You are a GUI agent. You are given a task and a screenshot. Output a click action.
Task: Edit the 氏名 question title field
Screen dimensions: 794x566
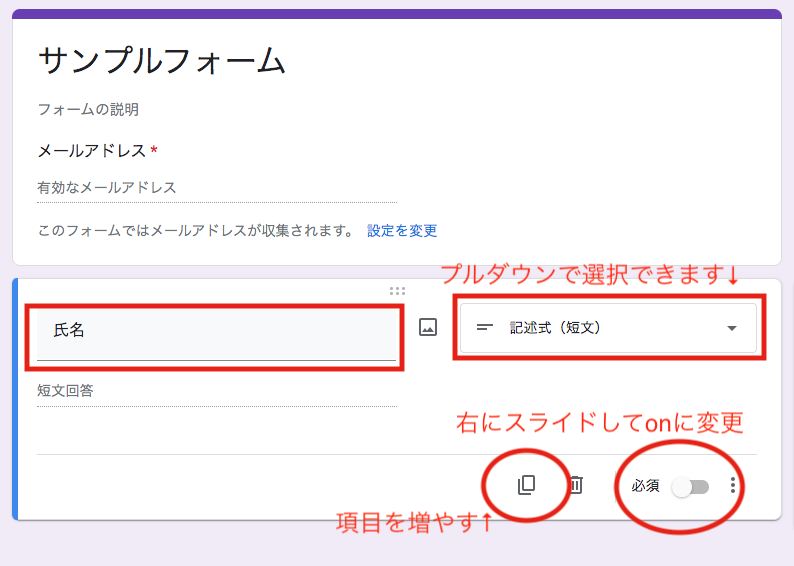coord(216,331)
